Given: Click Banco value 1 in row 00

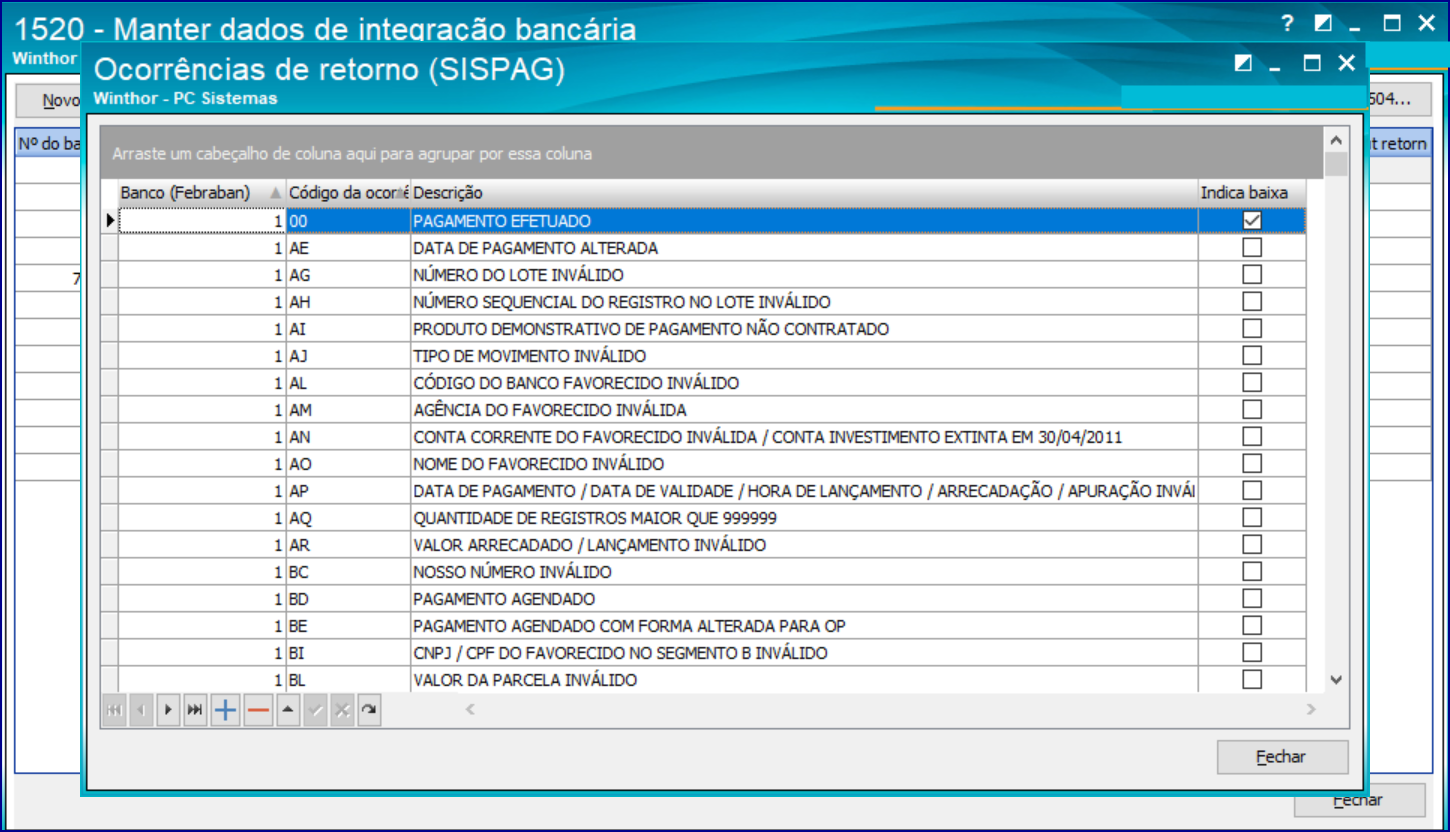Looking at the screenshot, I should 202,221.
